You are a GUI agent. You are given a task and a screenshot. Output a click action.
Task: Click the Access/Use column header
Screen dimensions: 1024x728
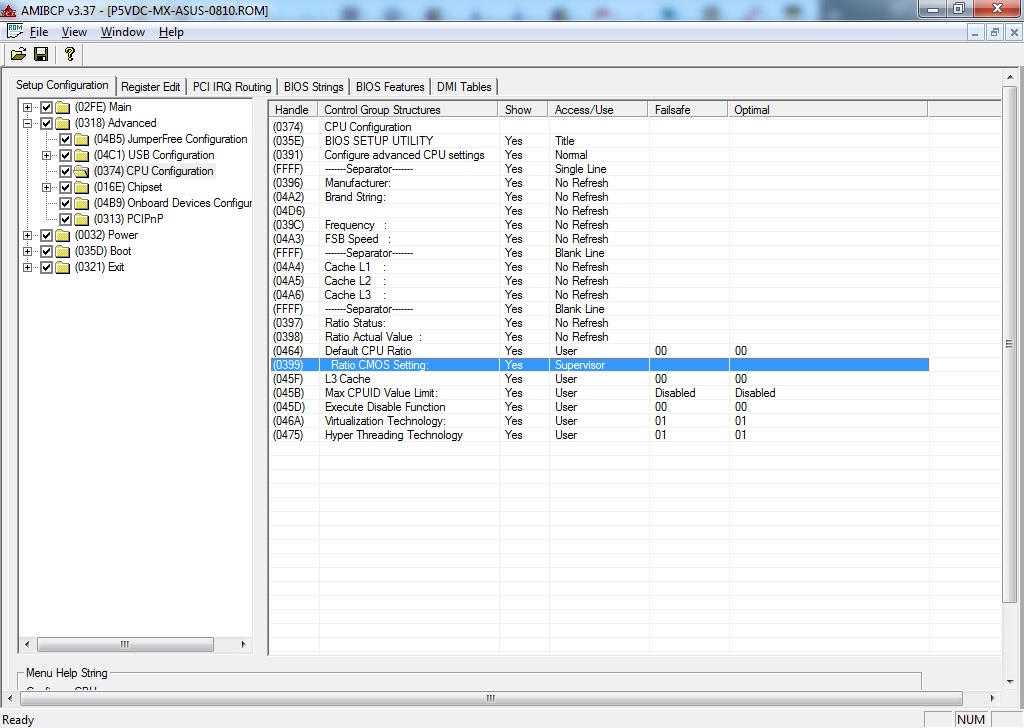598,110
